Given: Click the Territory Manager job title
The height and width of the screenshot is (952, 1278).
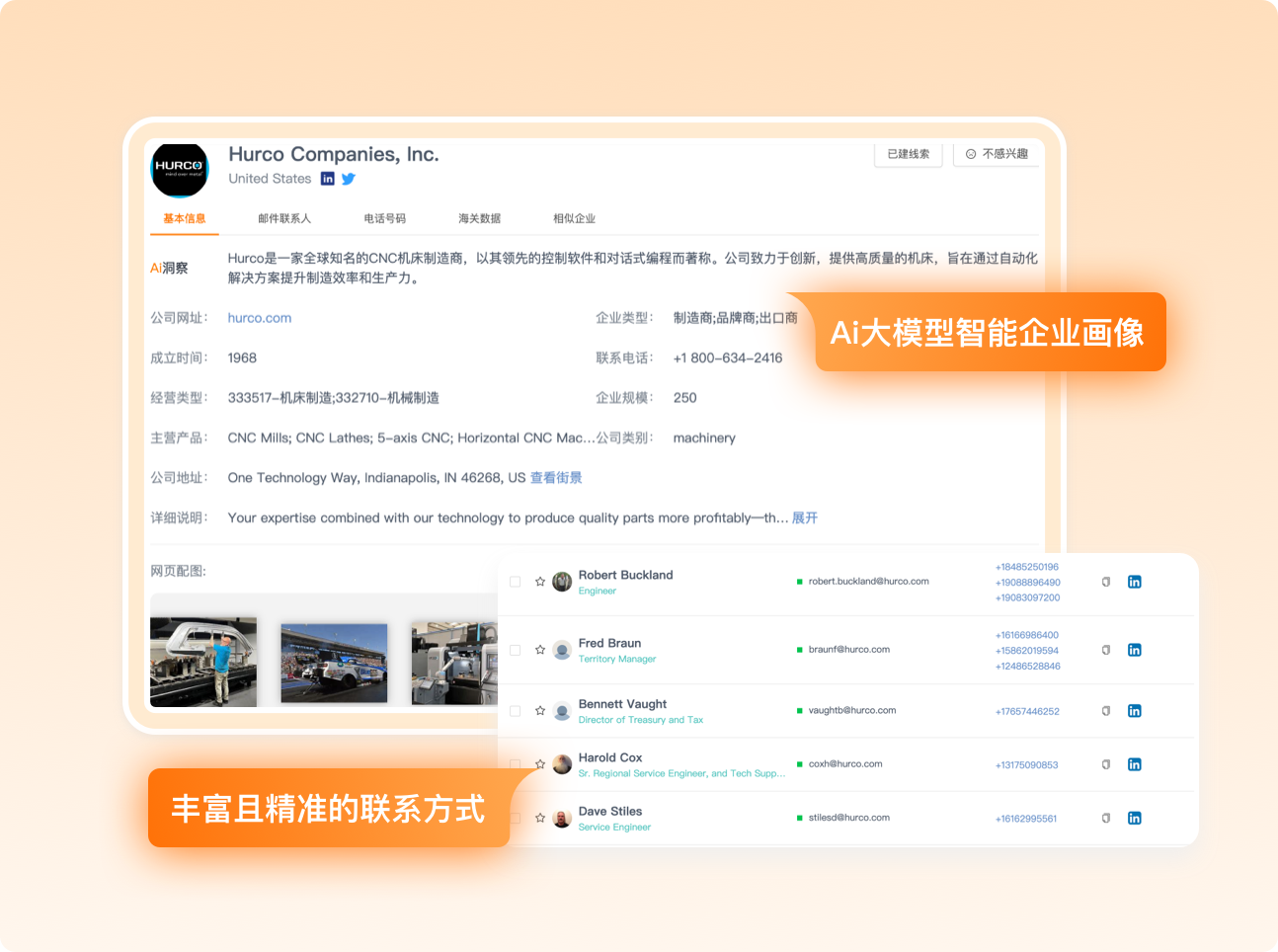Looking at the screenshot, I should (617, 660).
